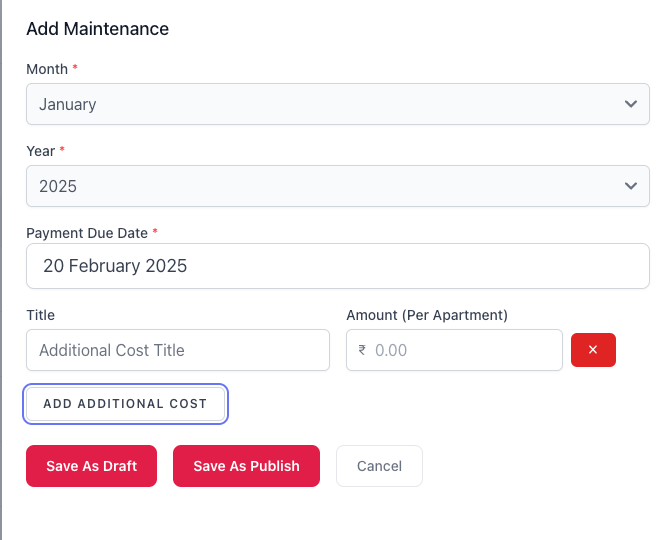Expand the Month dropdown chevron arrow
This screenshot has height=540, width=672.
point(630,104)
